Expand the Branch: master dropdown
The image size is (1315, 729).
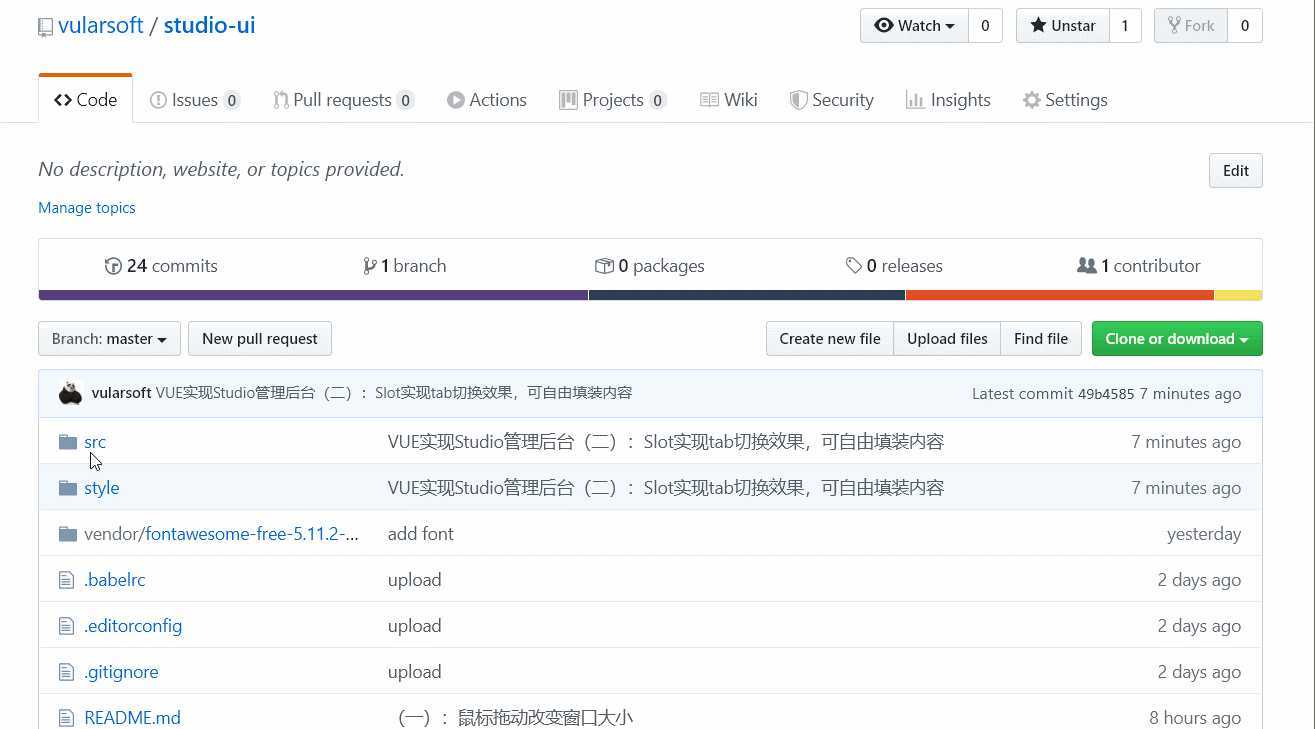(109, 339)
